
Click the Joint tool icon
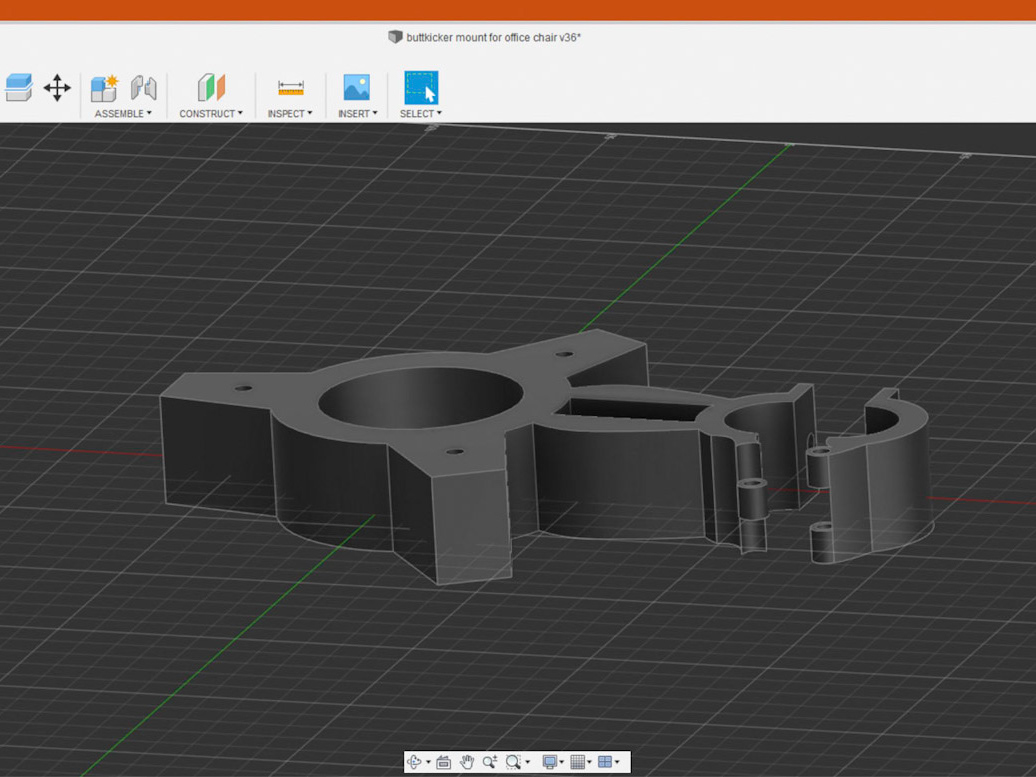[144, 88]
